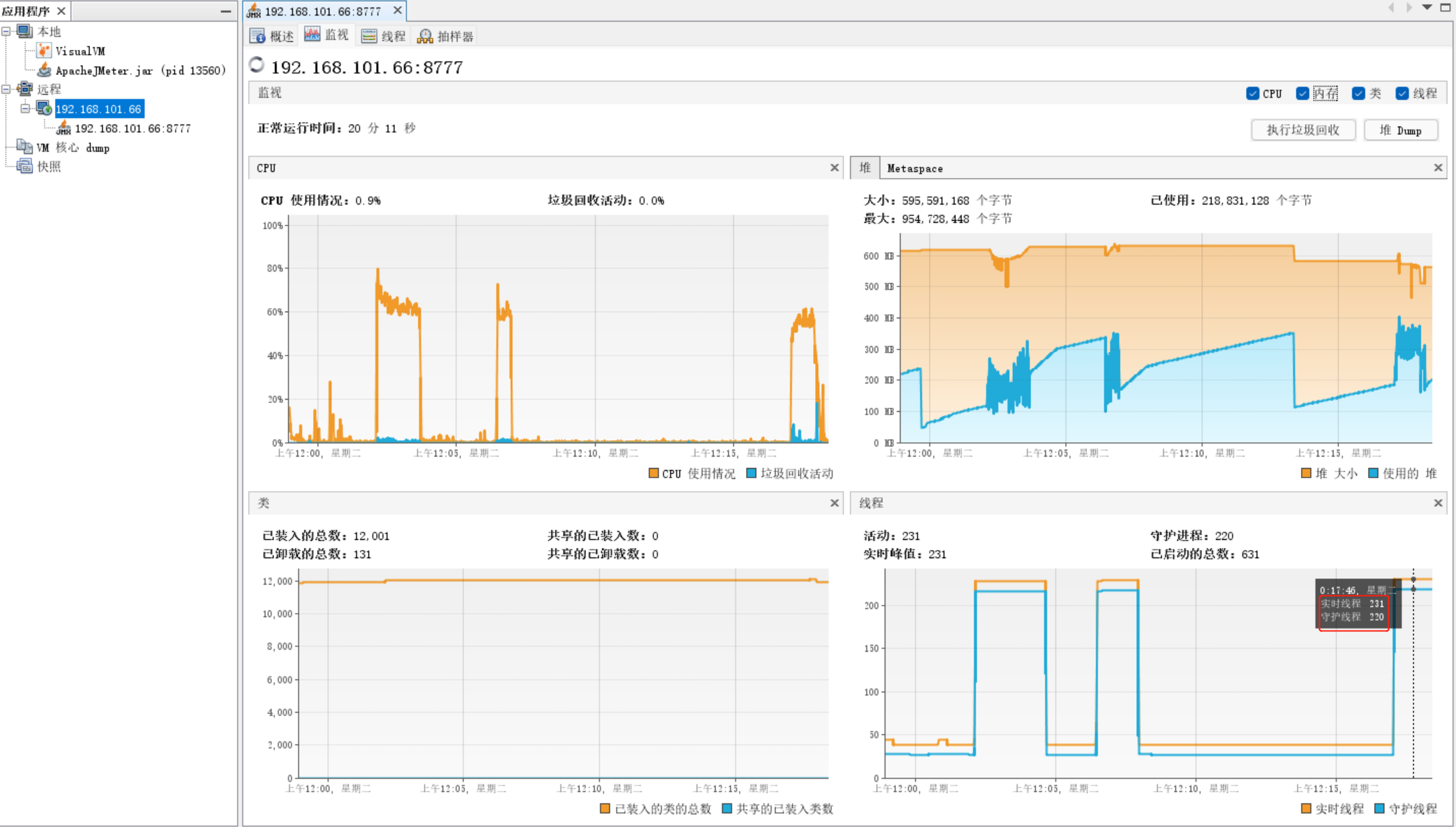This screenshot has height=827, width=1456.
Task: Uncheck the CPU checkbox
Action: click(1252, 93)
